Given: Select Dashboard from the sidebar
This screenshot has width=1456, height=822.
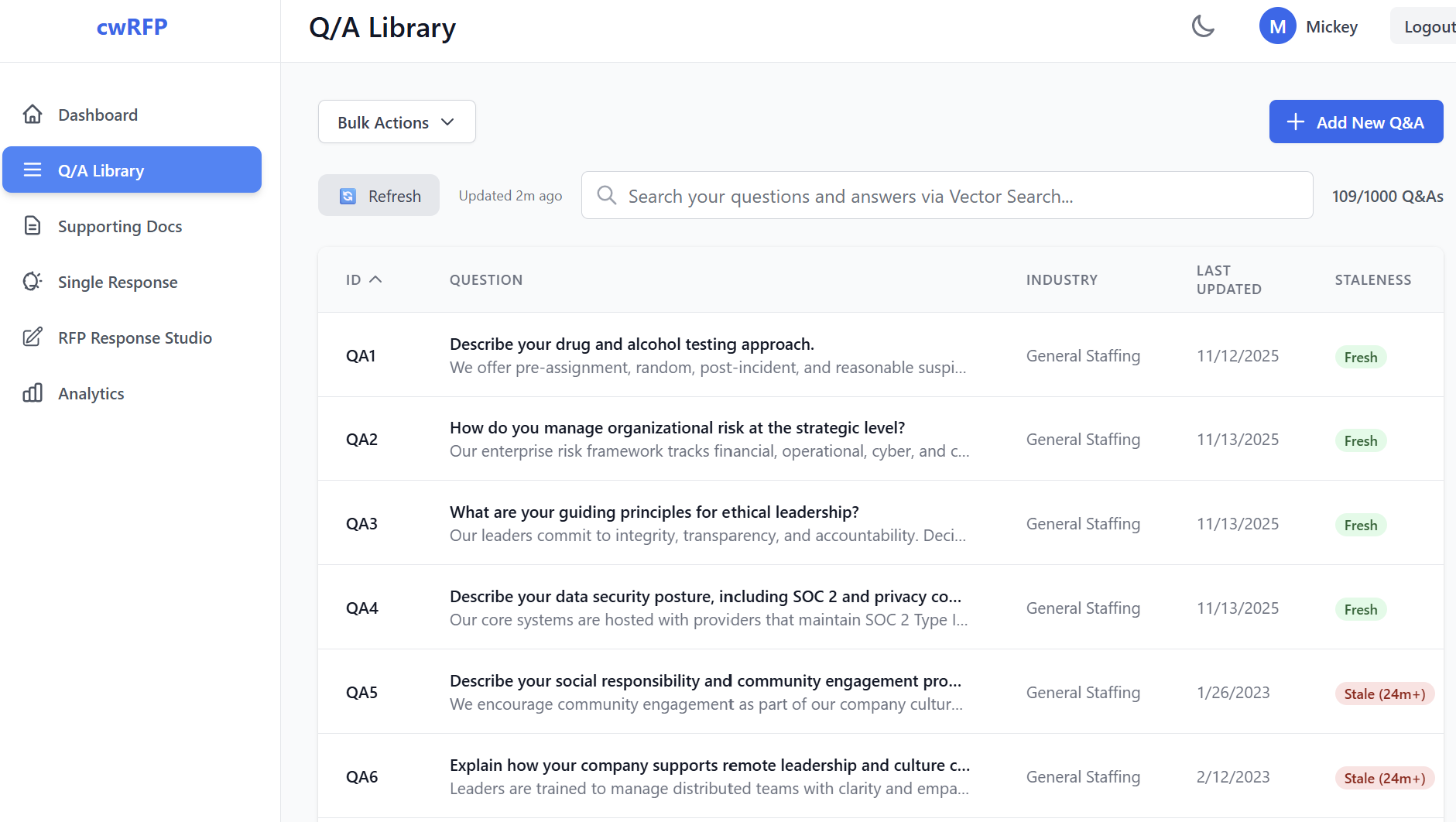Looking at the screenshot, I should [x=97, y=114].
